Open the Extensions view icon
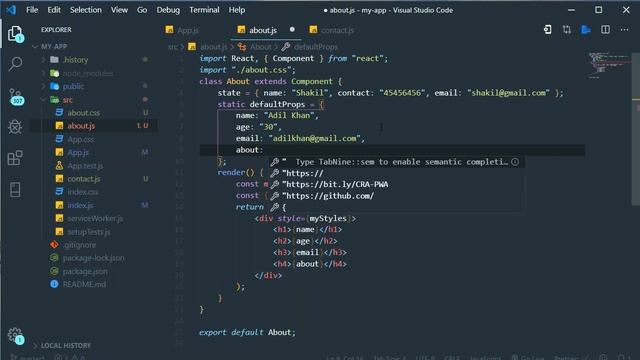640x360 pixels. [15, 158]
